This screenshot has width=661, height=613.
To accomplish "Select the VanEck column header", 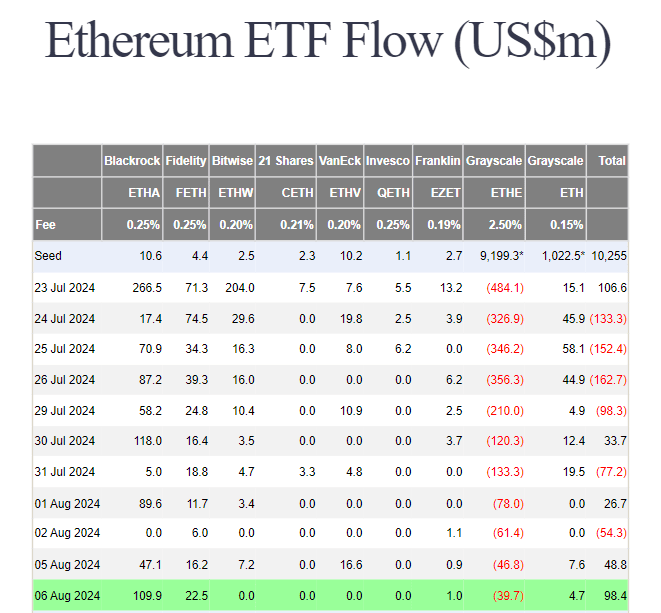I will (340, 160).
